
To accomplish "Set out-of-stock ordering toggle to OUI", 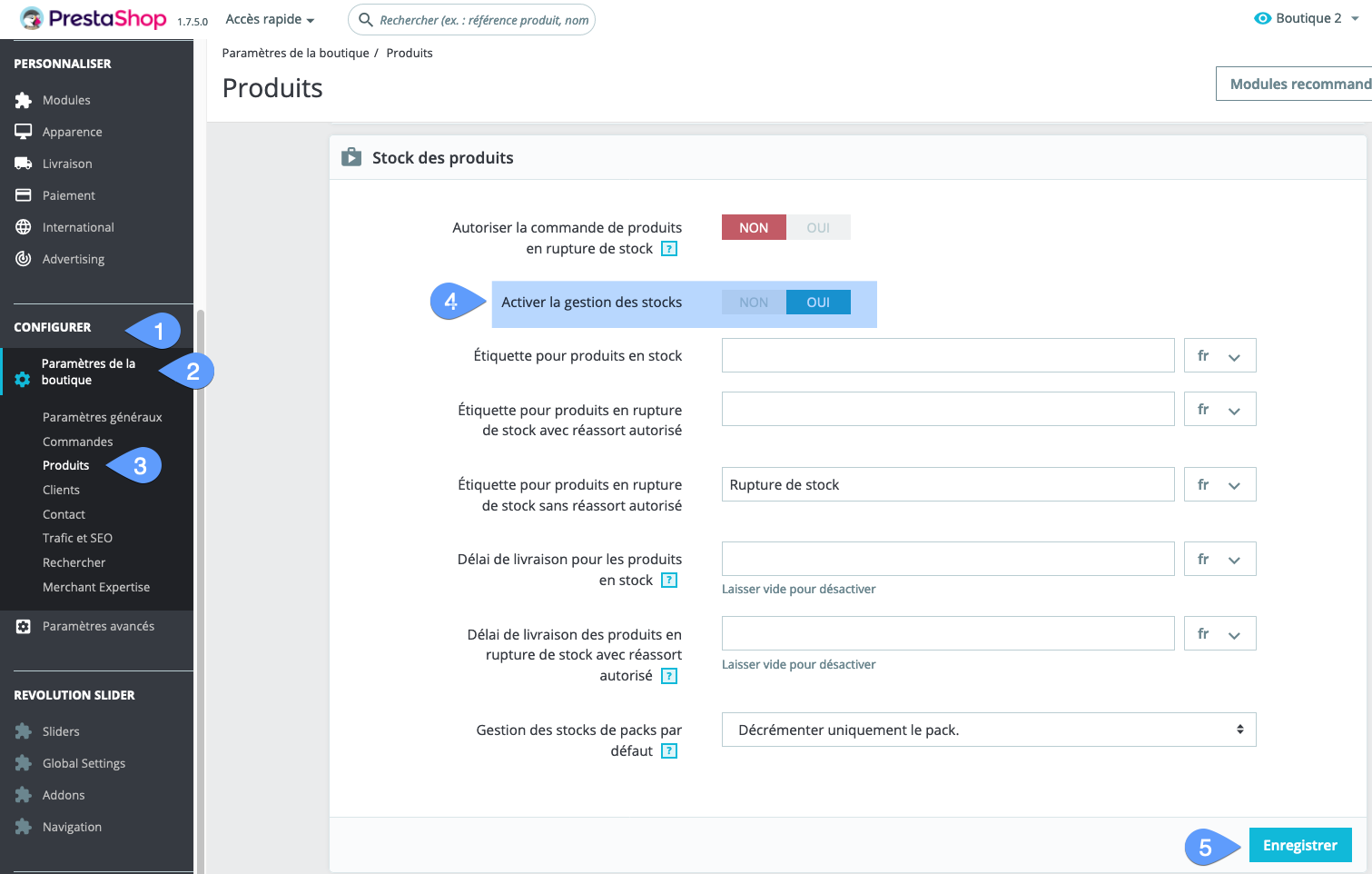I will (x=818, y=228).
